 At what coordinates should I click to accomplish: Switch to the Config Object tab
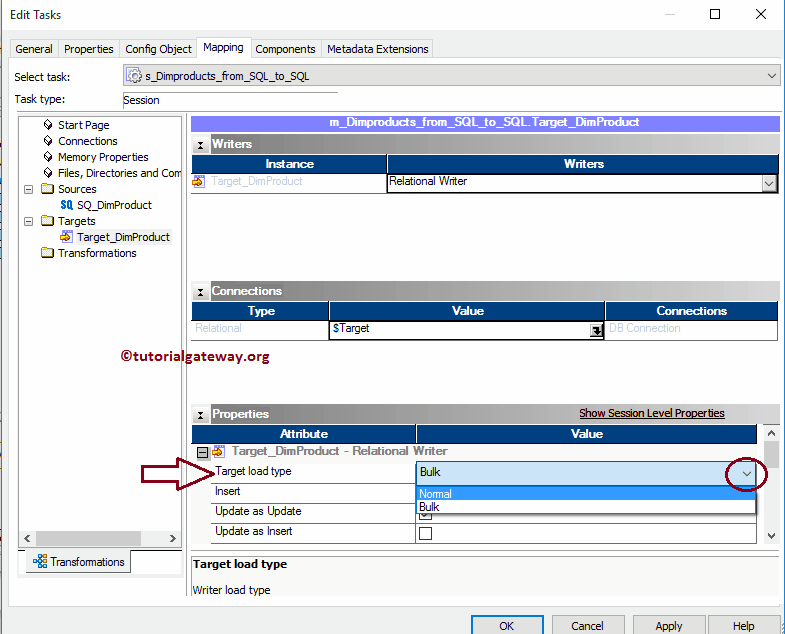158,49
